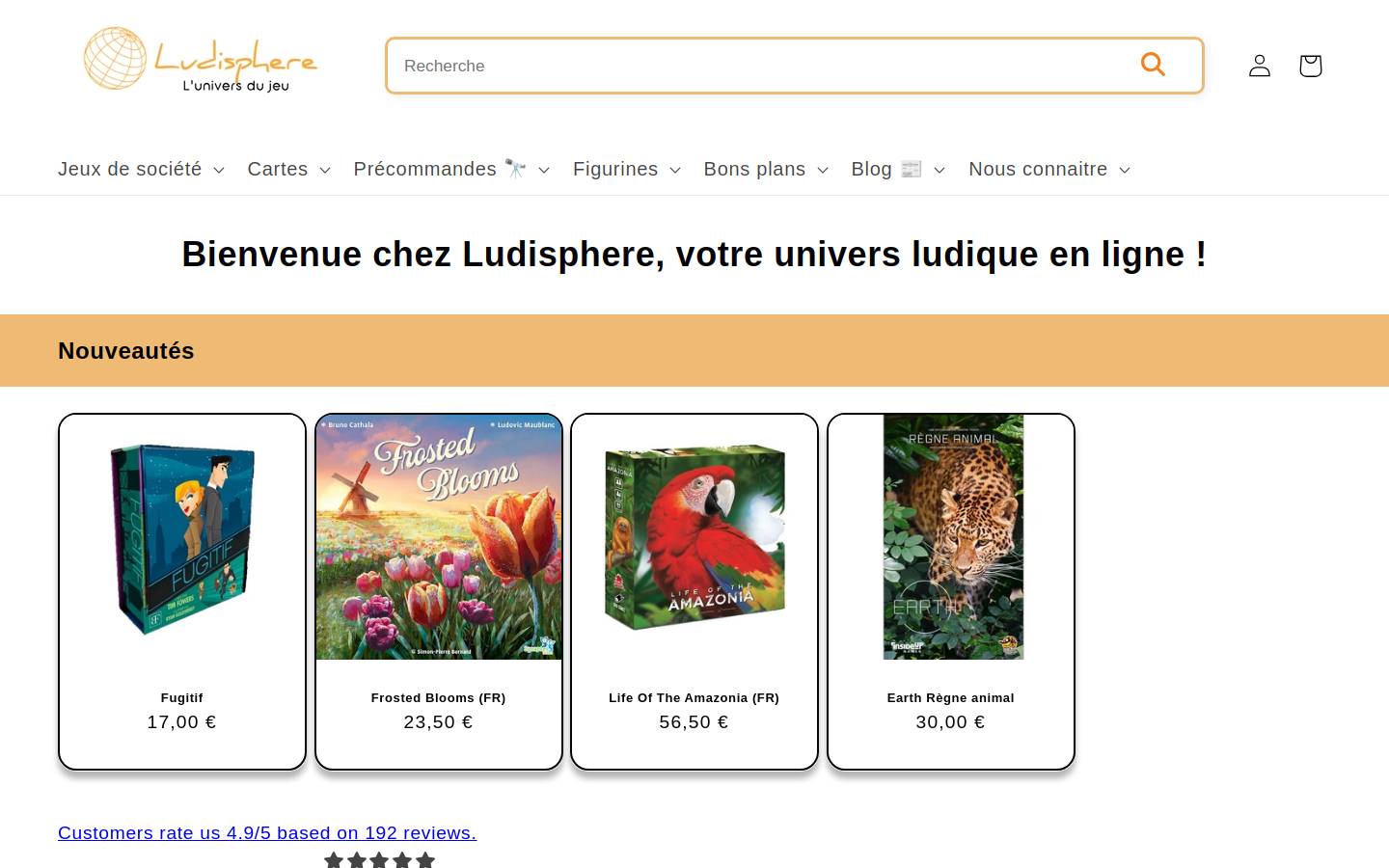Click the Nouveautés section heading

tap(126, 351)
